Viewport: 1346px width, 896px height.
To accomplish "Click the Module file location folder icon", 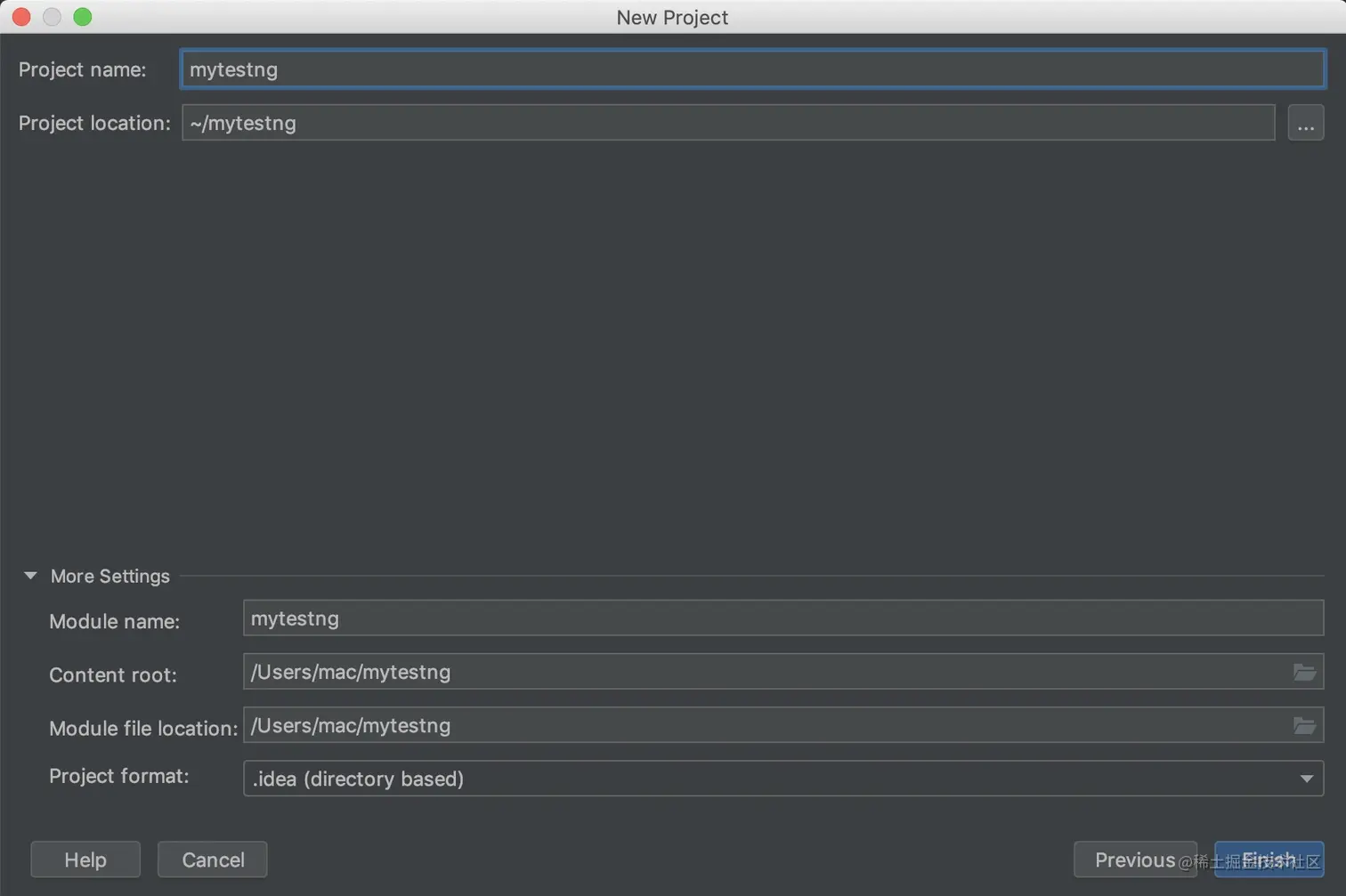I will click(x=1304, y=726).
